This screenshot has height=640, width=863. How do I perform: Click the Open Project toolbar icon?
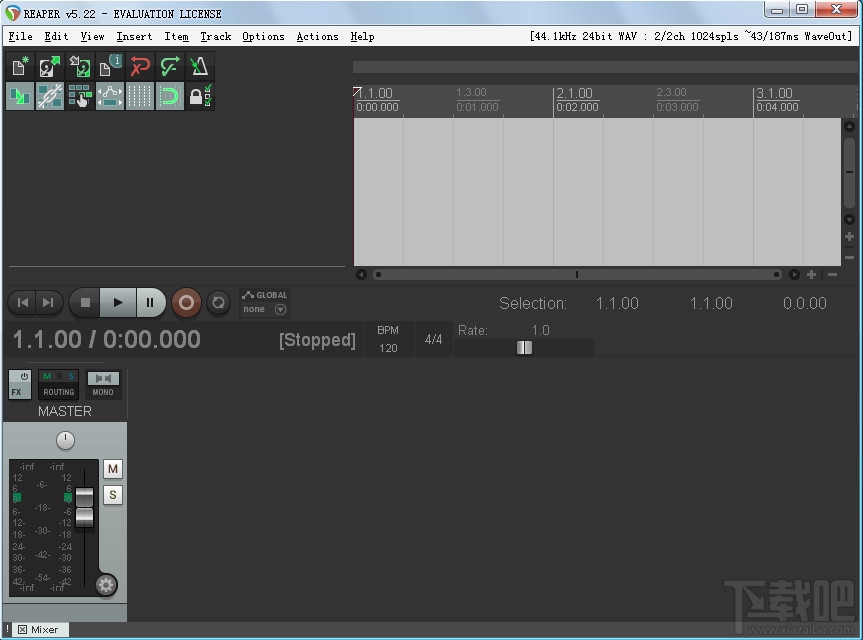[50, 67]
